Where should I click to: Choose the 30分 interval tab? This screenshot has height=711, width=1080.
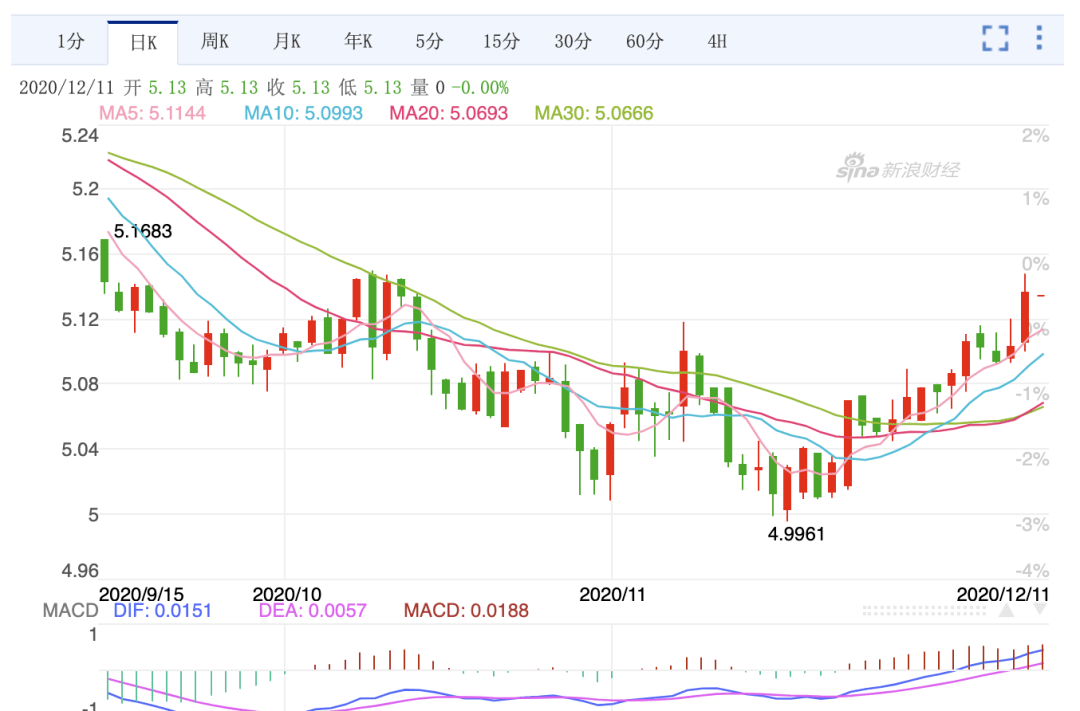click(x=573, y=41)
